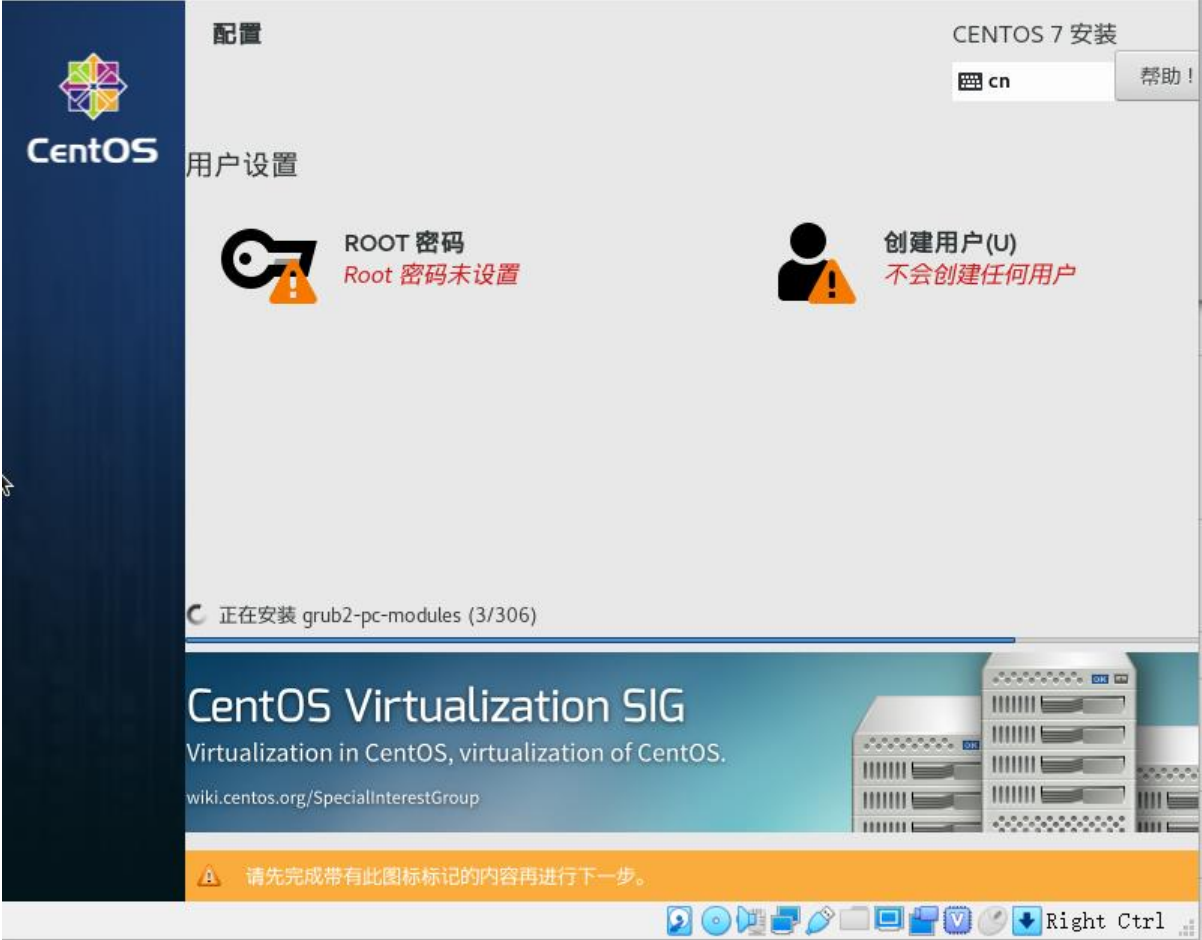The image size is (1202, 940).
Task: Click the window resize grip at the status bar corner
Action: tap(1188, 926)
